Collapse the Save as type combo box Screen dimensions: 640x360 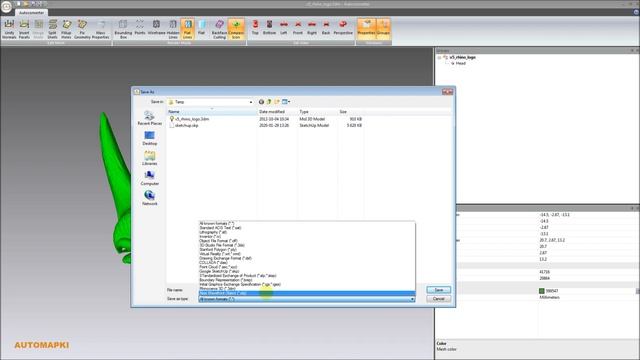point(412,299)
